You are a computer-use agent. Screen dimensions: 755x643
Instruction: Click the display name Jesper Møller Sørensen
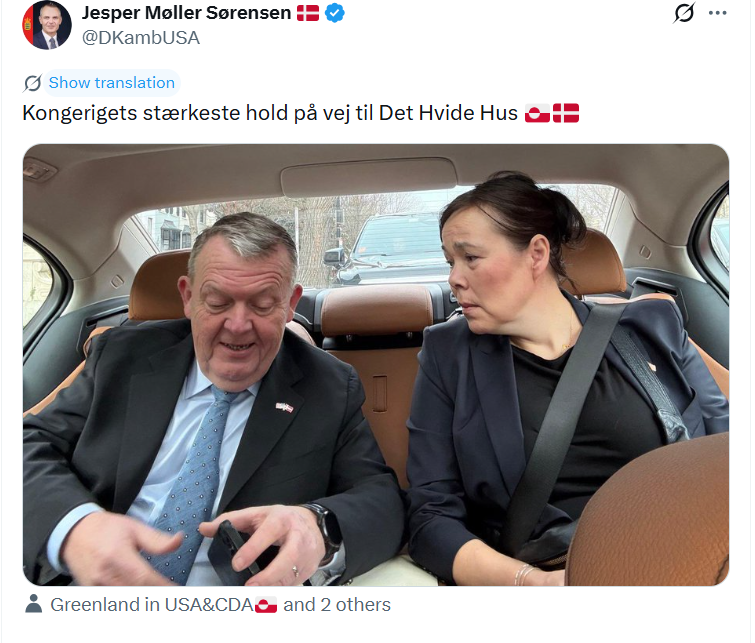pyautogui.click(x=186, y=13)
